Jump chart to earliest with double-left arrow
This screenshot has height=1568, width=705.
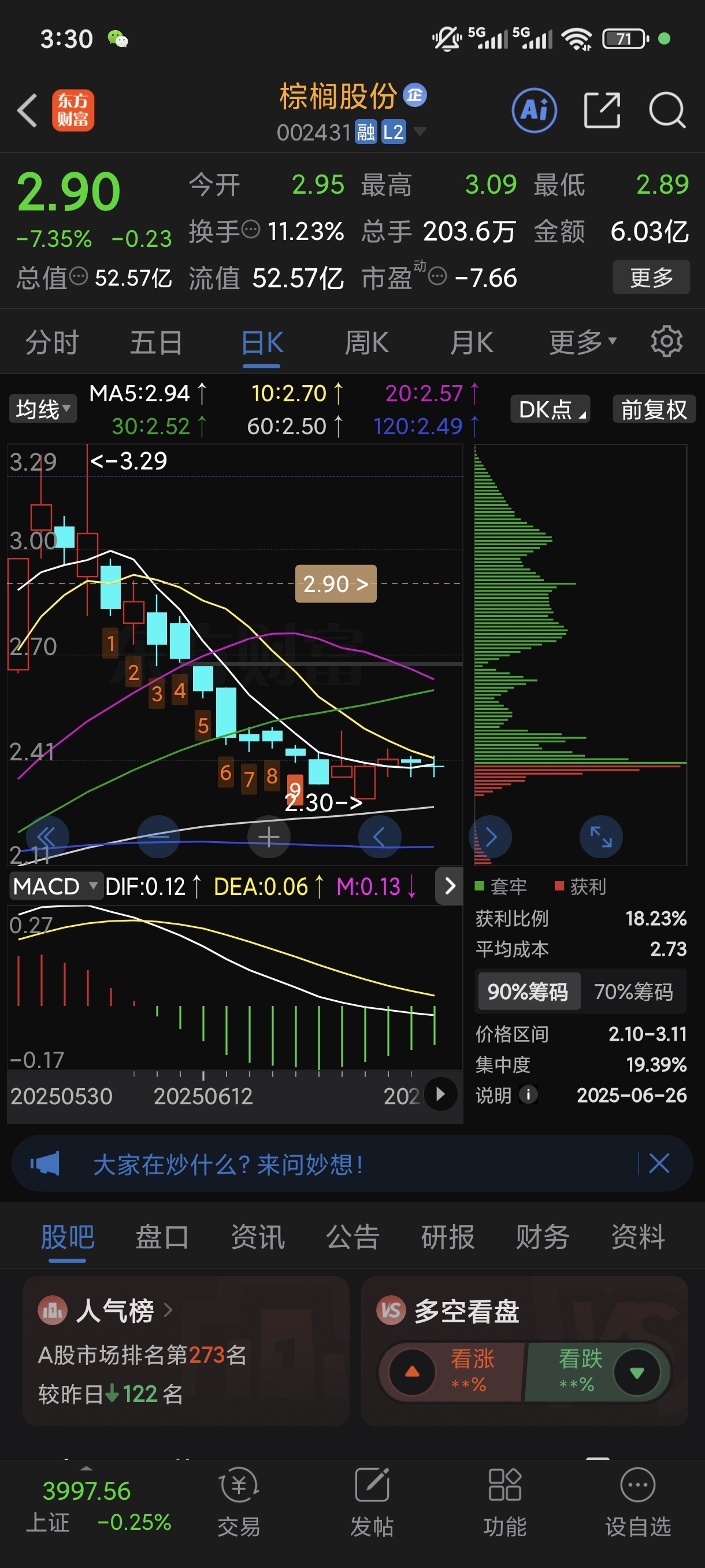(47, 837)
